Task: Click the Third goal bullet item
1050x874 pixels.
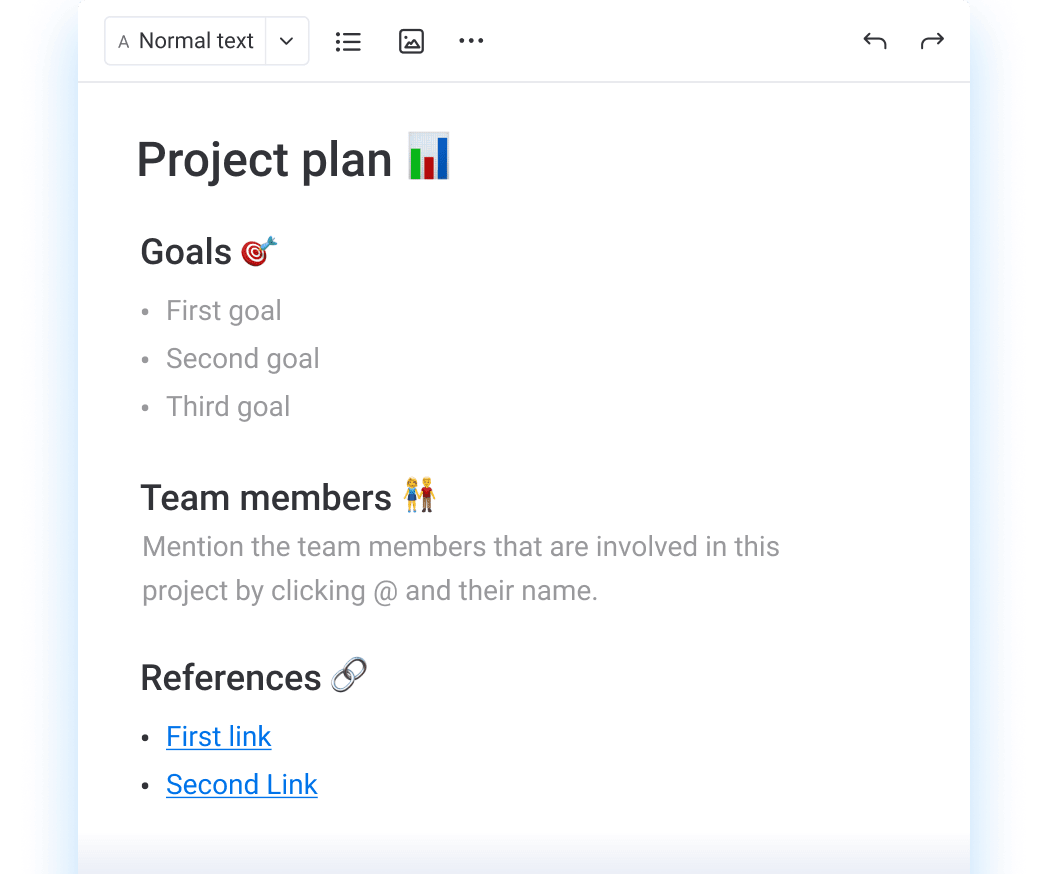Action: [228, 407]
